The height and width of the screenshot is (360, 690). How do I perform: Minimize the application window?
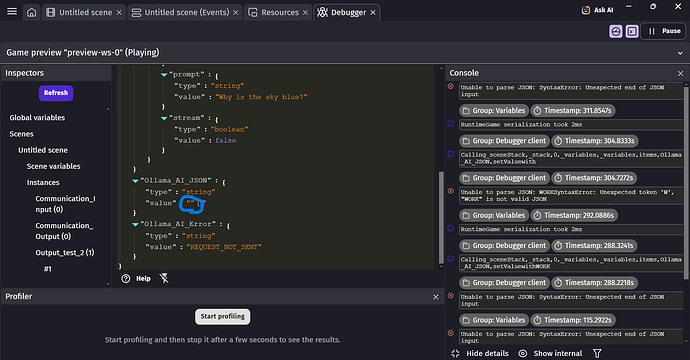[x=628, y=6]
